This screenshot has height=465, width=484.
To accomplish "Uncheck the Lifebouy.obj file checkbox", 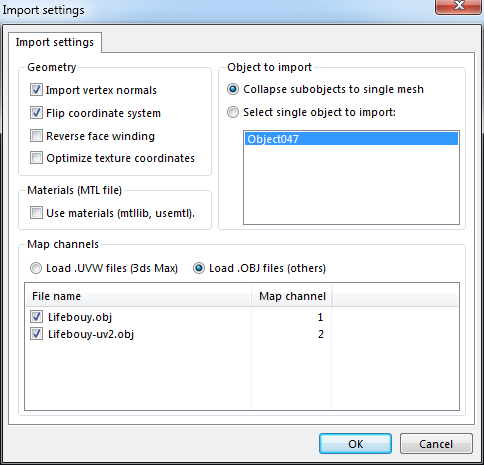I will tap(36, 317).
